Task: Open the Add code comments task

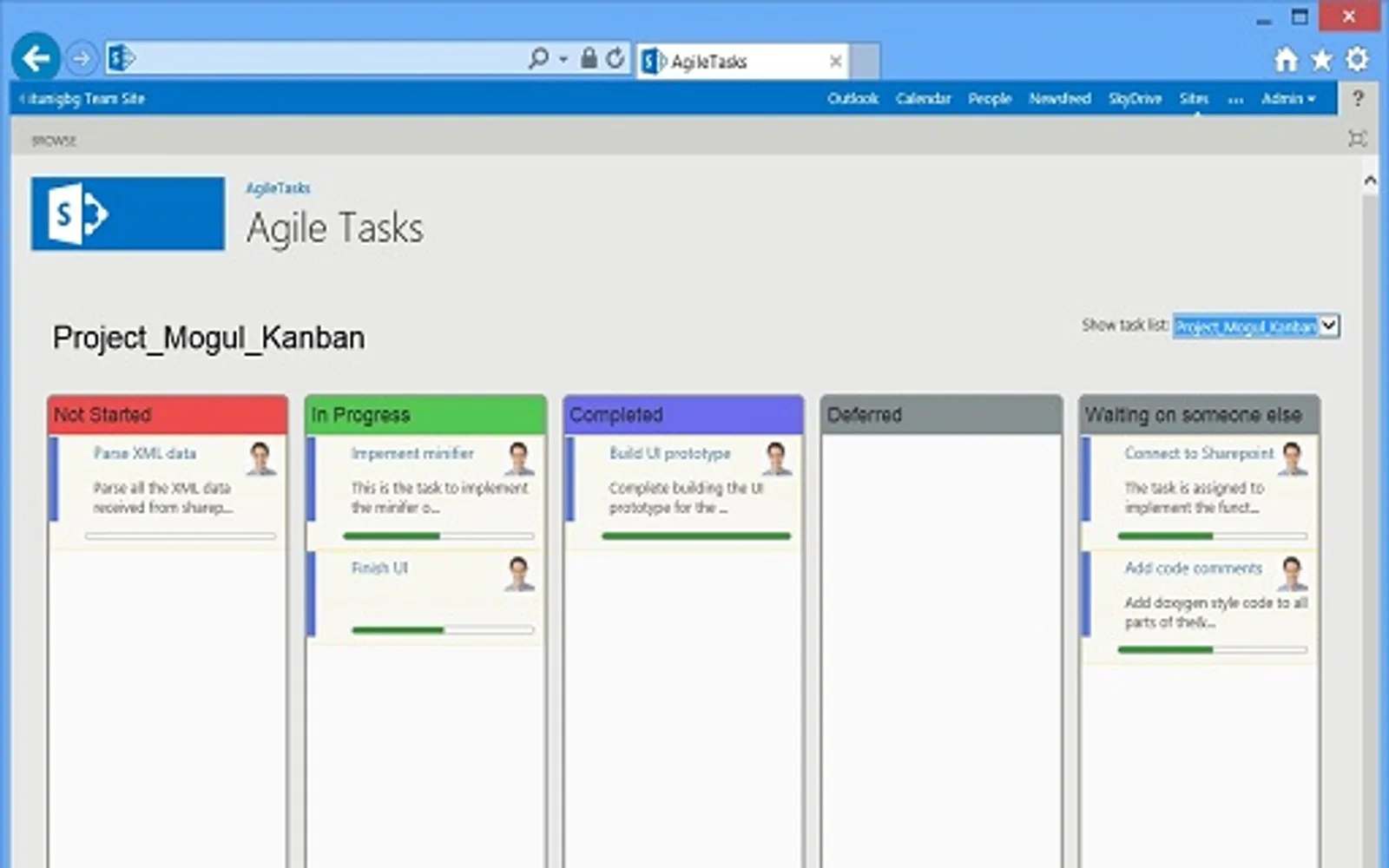Action: (x=1193, y=568)
